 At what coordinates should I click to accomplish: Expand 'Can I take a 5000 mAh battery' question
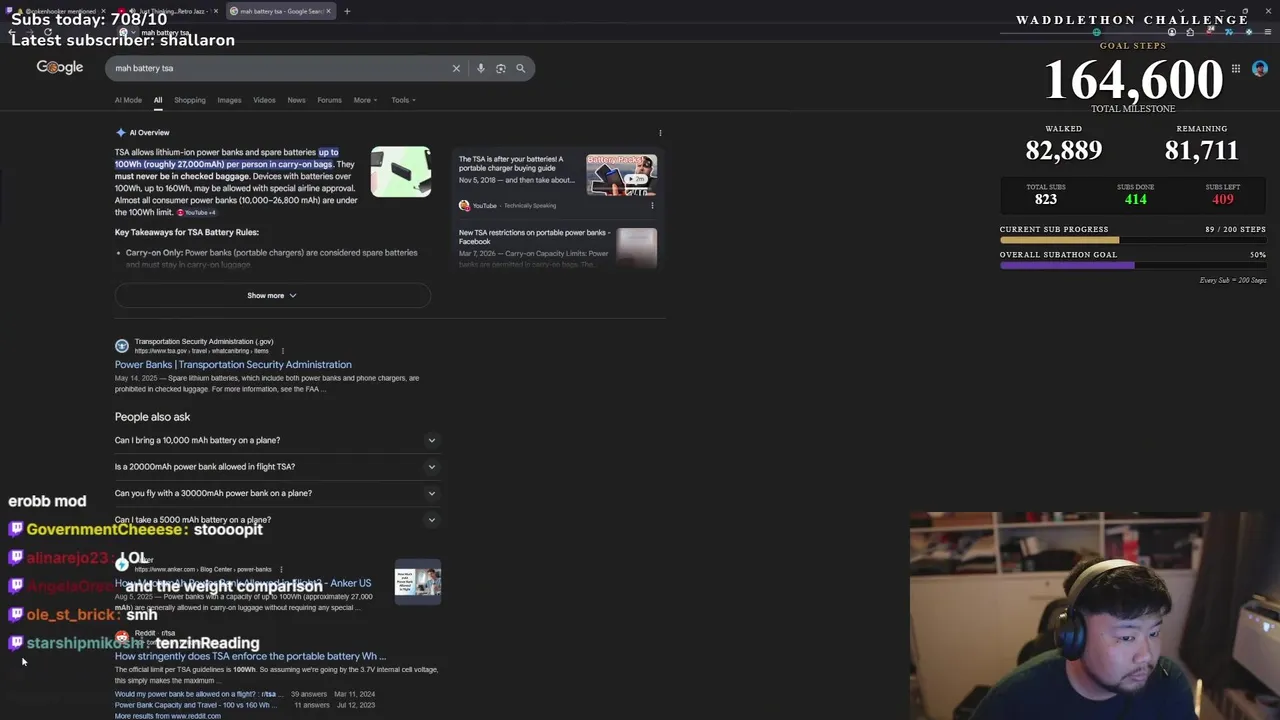(x=276, y=519)
